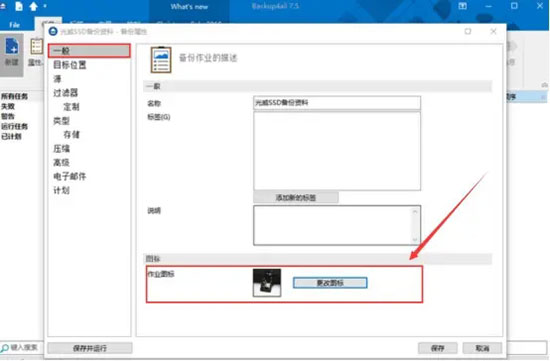Open the File menu tab

pyautogui.click(x=14, y=25)
